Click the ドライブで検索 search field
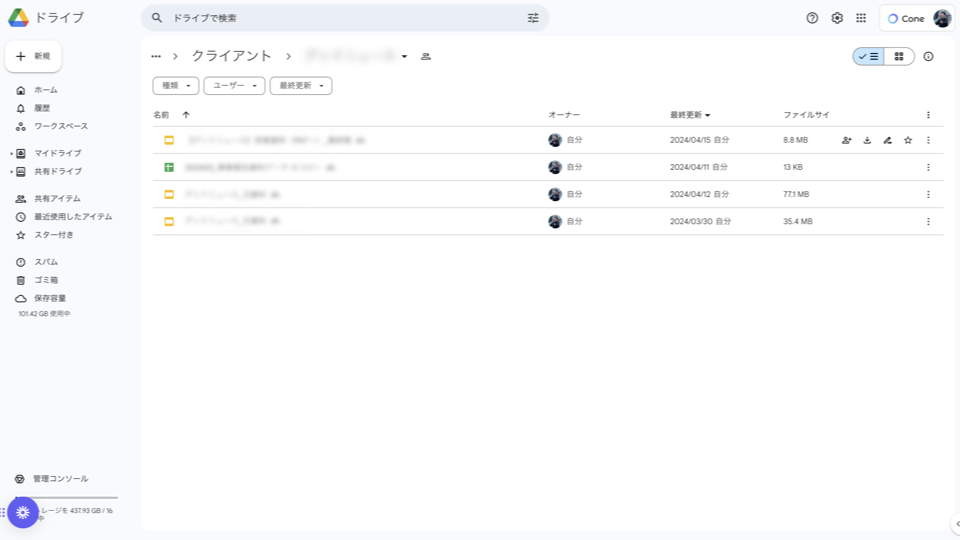This screenshot has height=540, width=960. (x=340, y=18)
